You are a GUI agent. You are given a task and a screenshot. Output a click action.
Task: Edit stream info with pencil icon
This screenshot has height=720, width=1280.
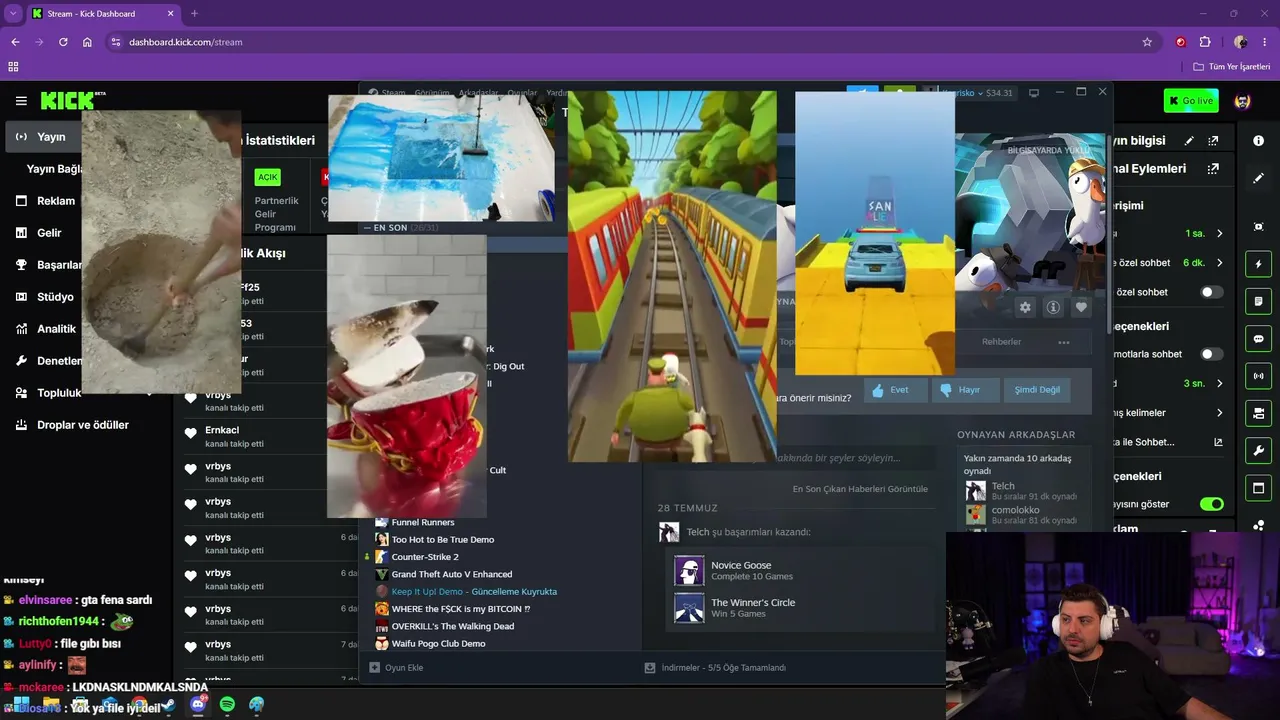[x=1189, y=141]
